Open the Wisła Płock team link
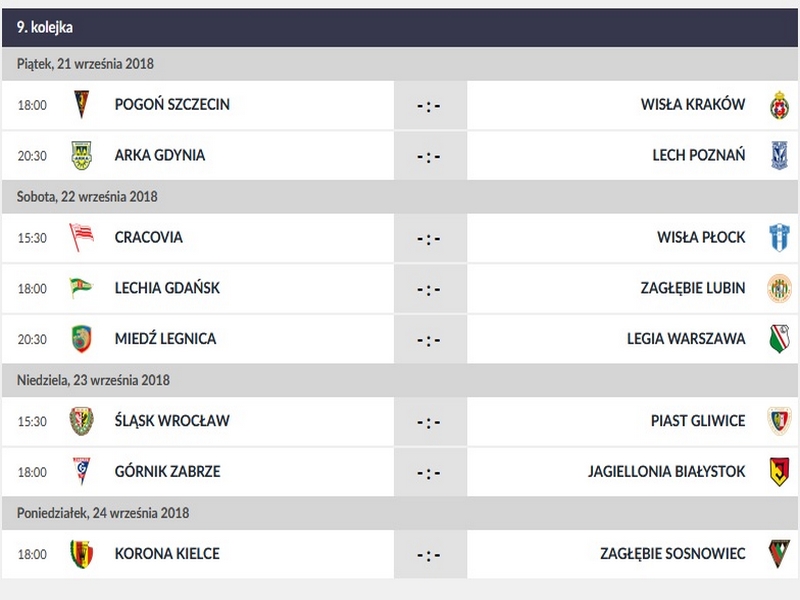 point(701,238)
